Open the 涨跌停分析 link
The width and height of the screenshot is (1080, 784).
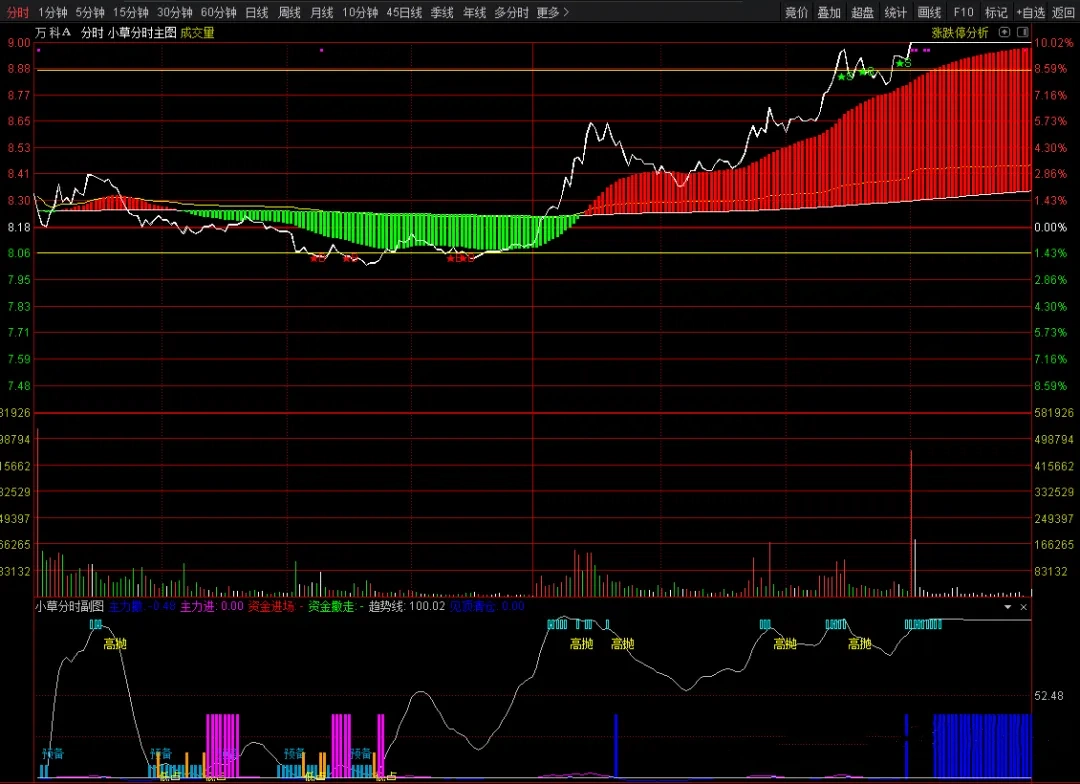(x=959, y=32)
